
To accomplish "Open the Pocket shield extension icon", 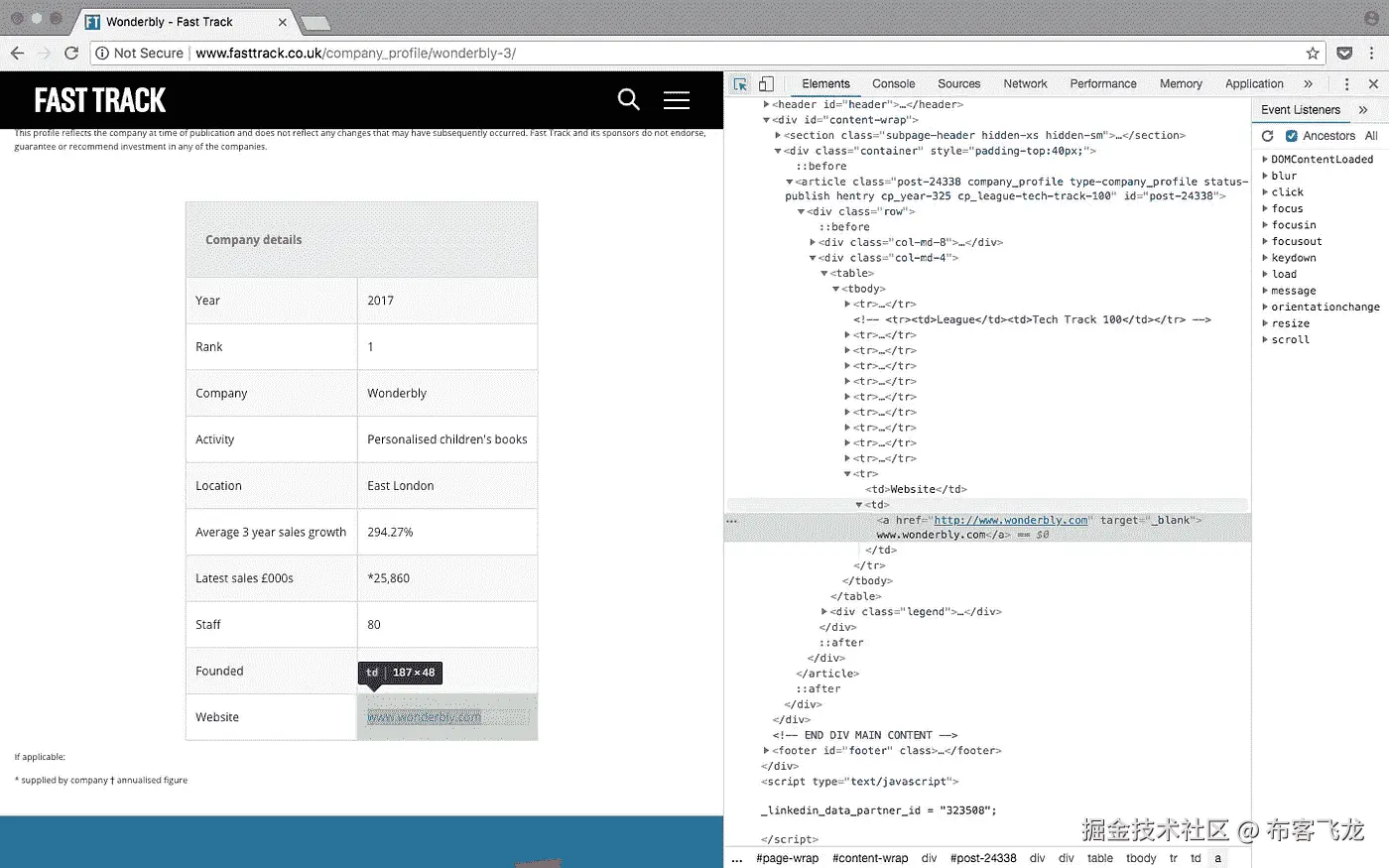I will pos(1344,53).
